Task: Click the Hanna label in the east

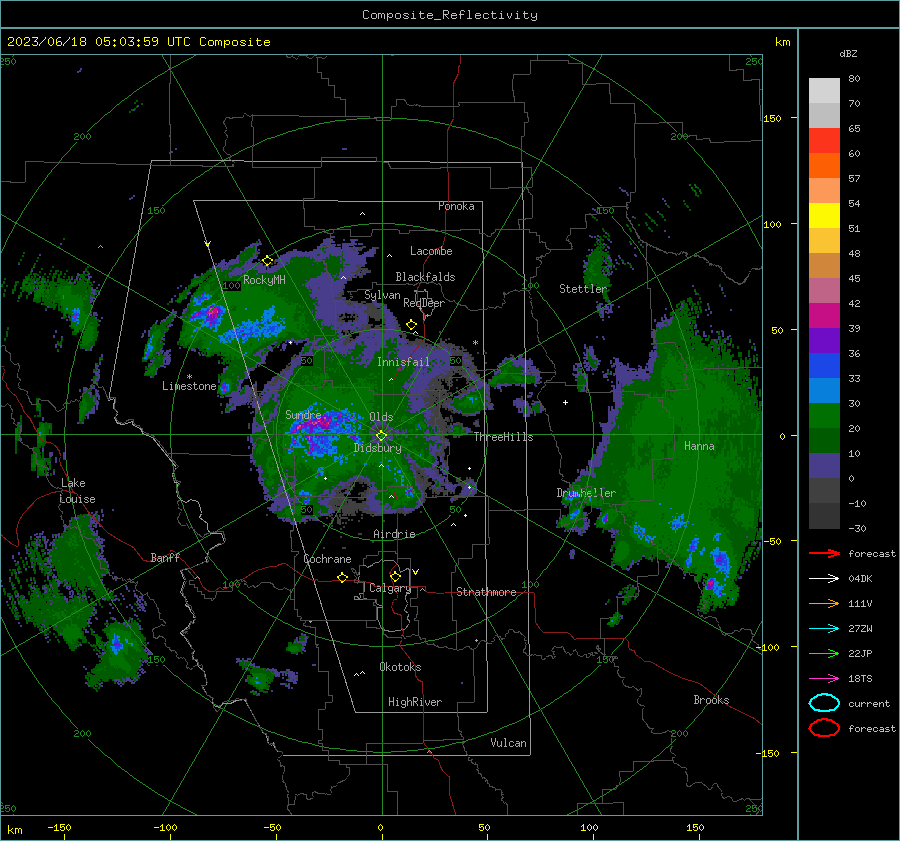Action: pyautogui.click(x=699, y=446)
